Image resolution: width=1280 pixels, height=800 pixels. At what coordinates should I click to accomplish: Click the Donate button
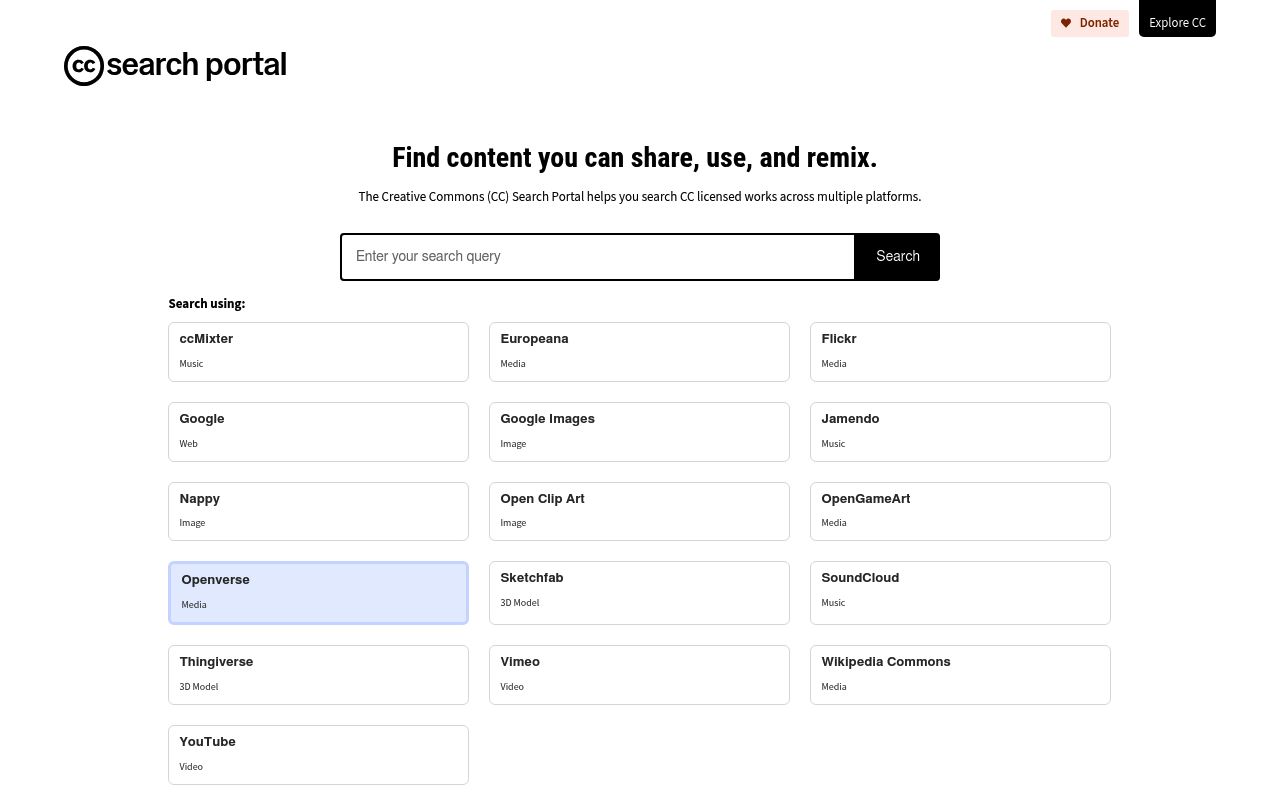(1089, 23)
